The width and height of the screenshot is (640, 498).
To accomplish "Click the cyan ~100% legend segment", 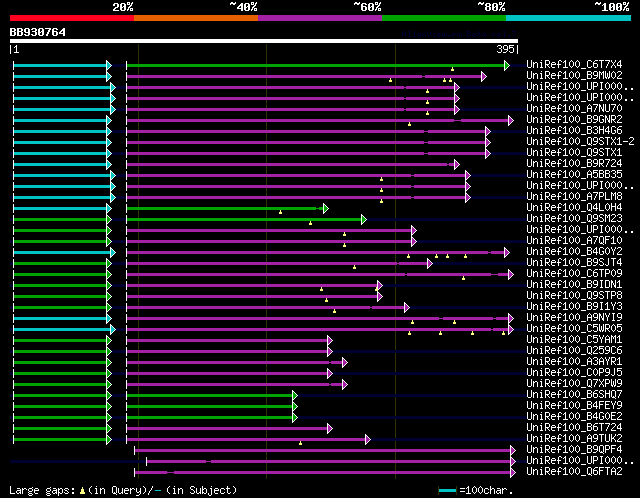I will [x=569, y=18].
